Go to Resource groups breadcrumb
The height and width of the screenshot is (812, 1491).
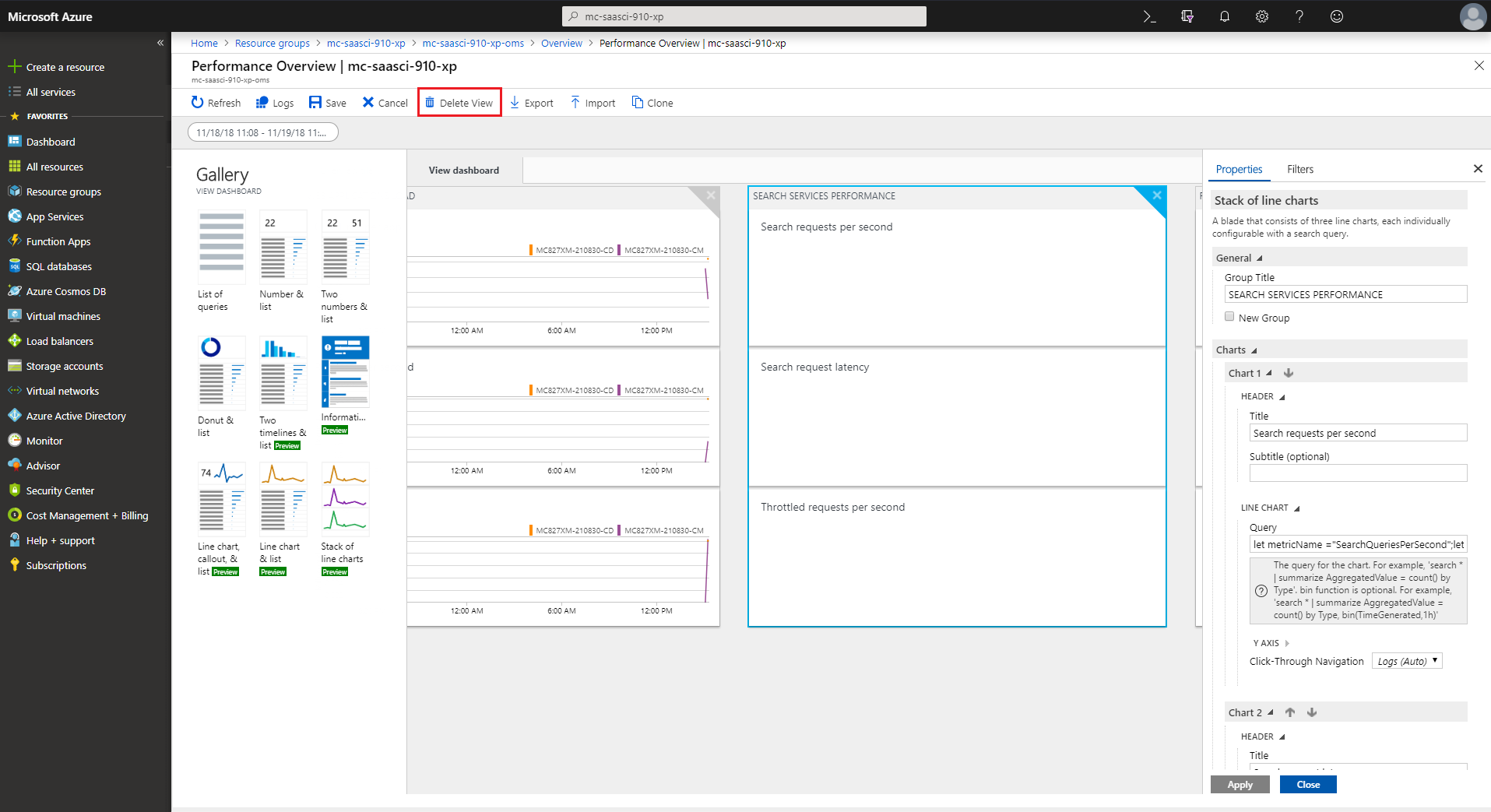pyautogui.click(x=273, y=43)
